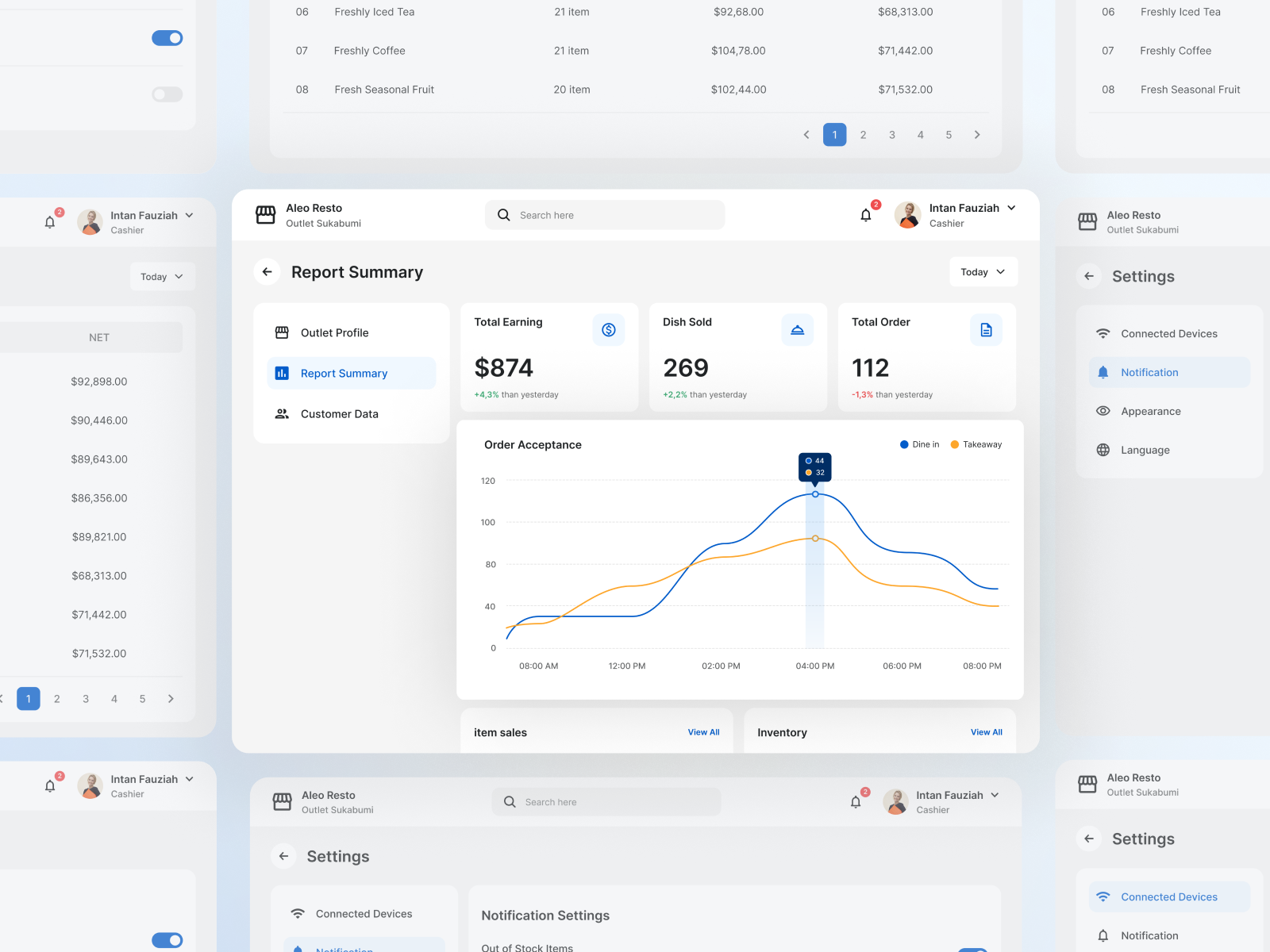The height and width of the screenshot is (952, 1270).
Task: Click the Dine in blue legend dot
Action: [x=902, y=444]
